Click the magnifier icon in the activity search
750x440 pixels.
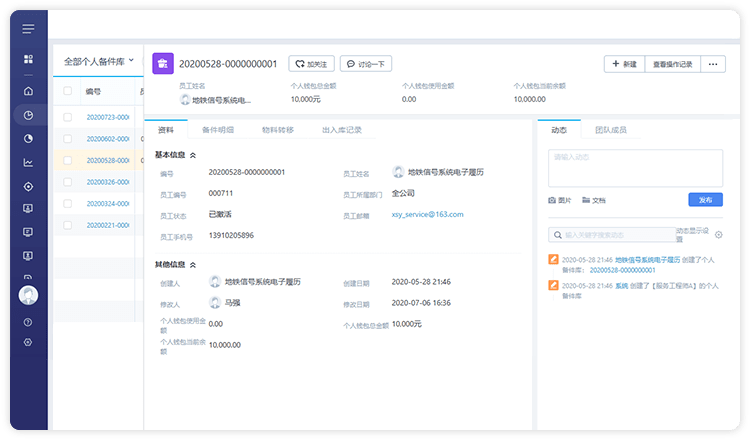pos(558,235)
